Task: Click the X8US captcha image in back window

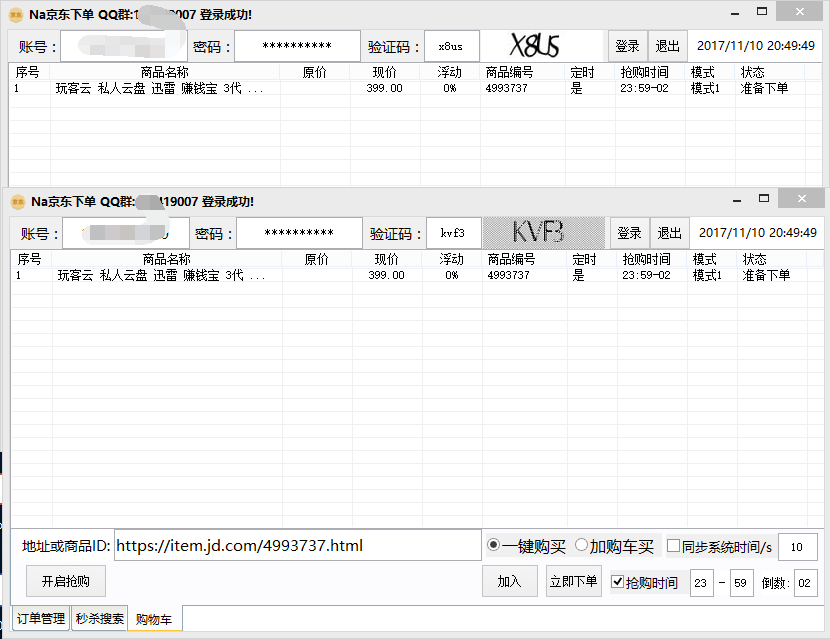Action: pyautogui.click(x=542, y=46)
